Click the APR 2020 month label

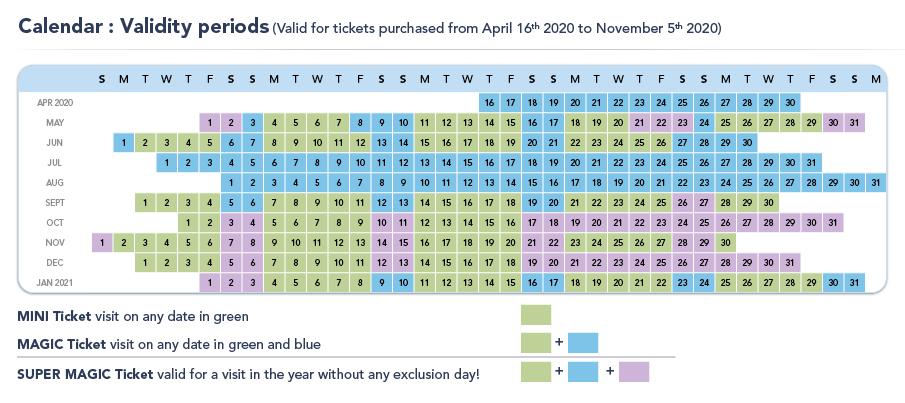tap(54, 102)
